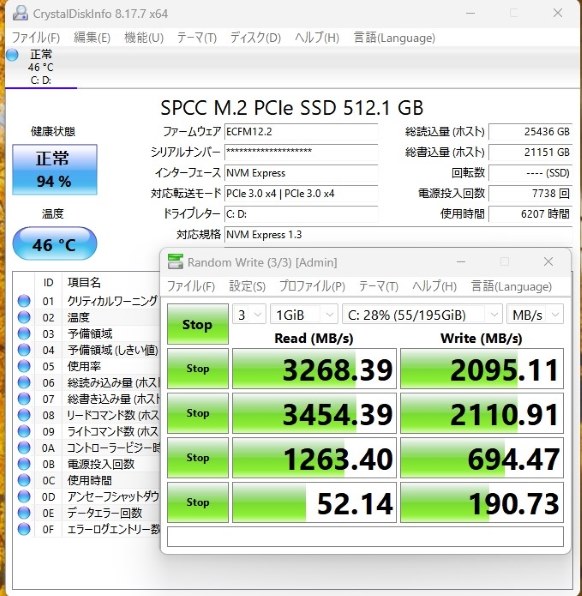This screenshot has width=582, height=596.
Task: Open 設定(S) menu in CrystalDiskMark
Action: click(247, 286)
